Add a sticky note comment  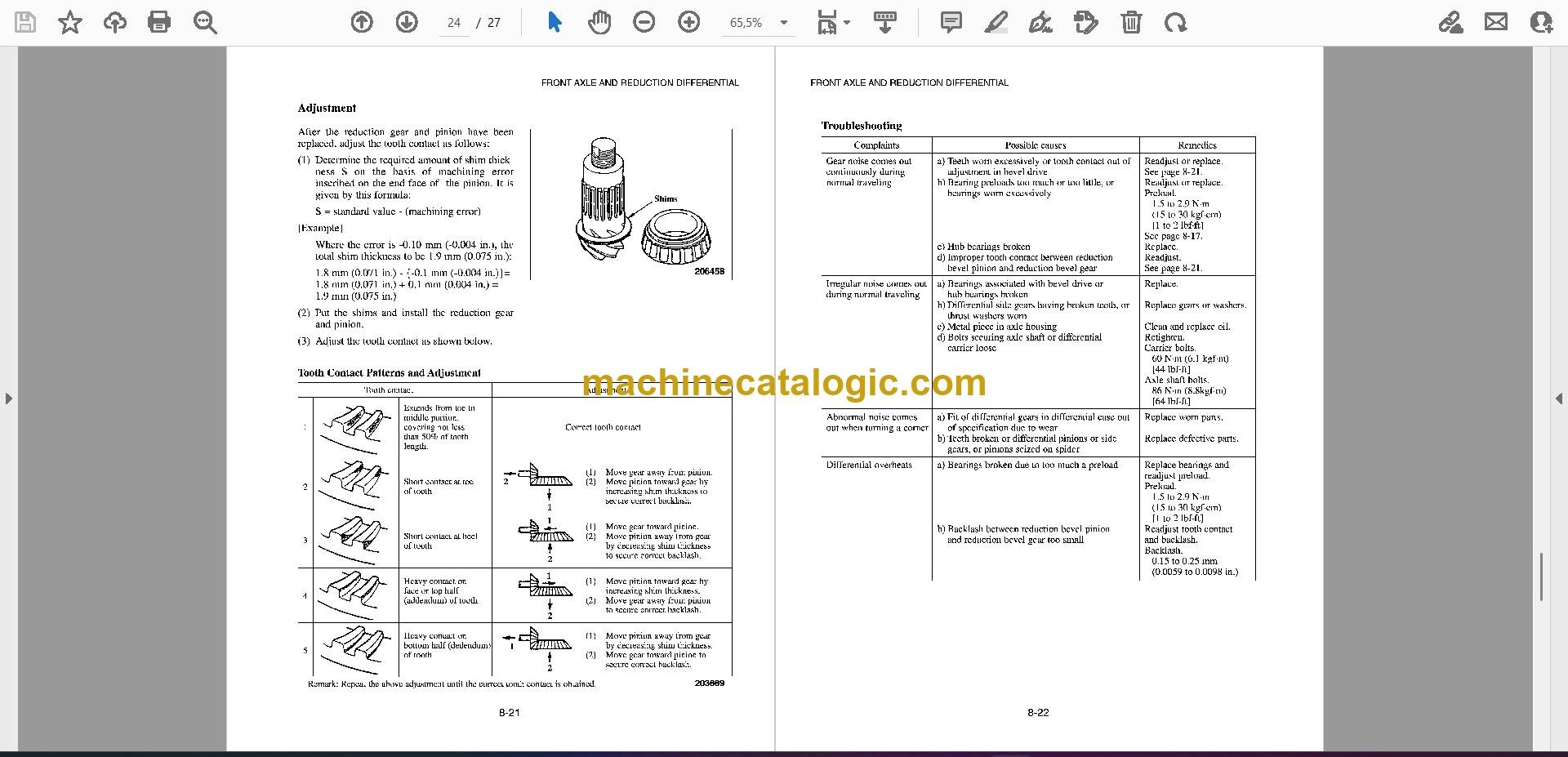pyautogui.click(x=951, y=23)
